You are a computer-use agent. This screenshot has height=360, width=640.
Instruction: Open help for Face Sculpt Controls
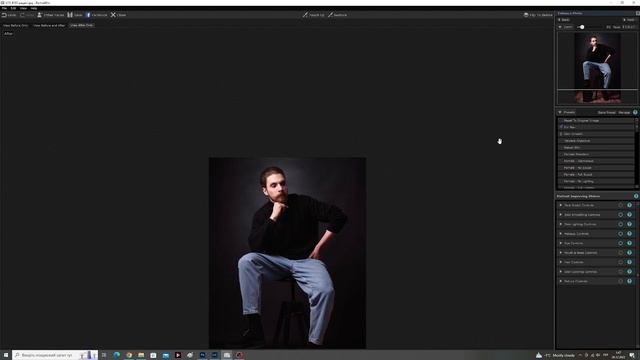click(x=629, y=205)
